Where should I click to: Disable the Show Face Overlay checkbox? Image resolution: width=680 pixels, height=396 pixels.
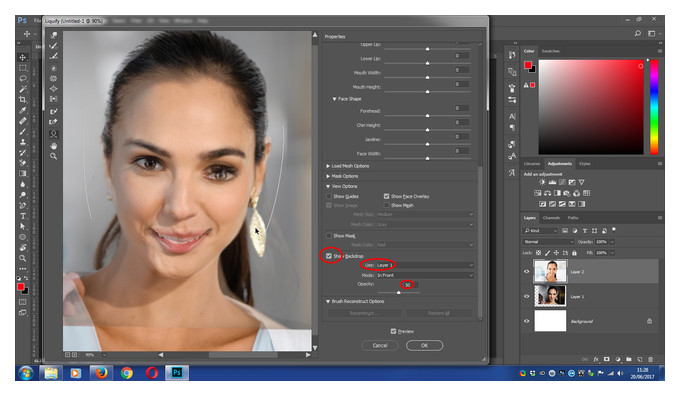(x=386, y=196)
